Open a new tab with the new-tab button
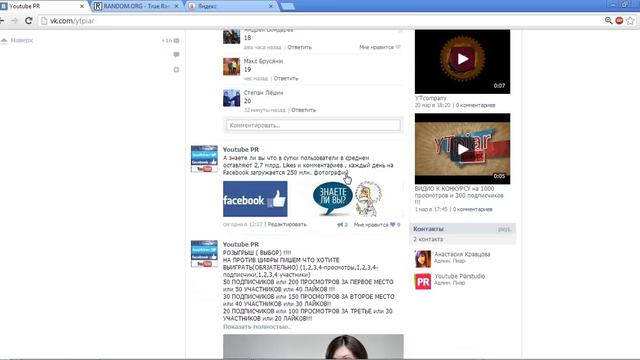640x360 pixels. (288, 6)
